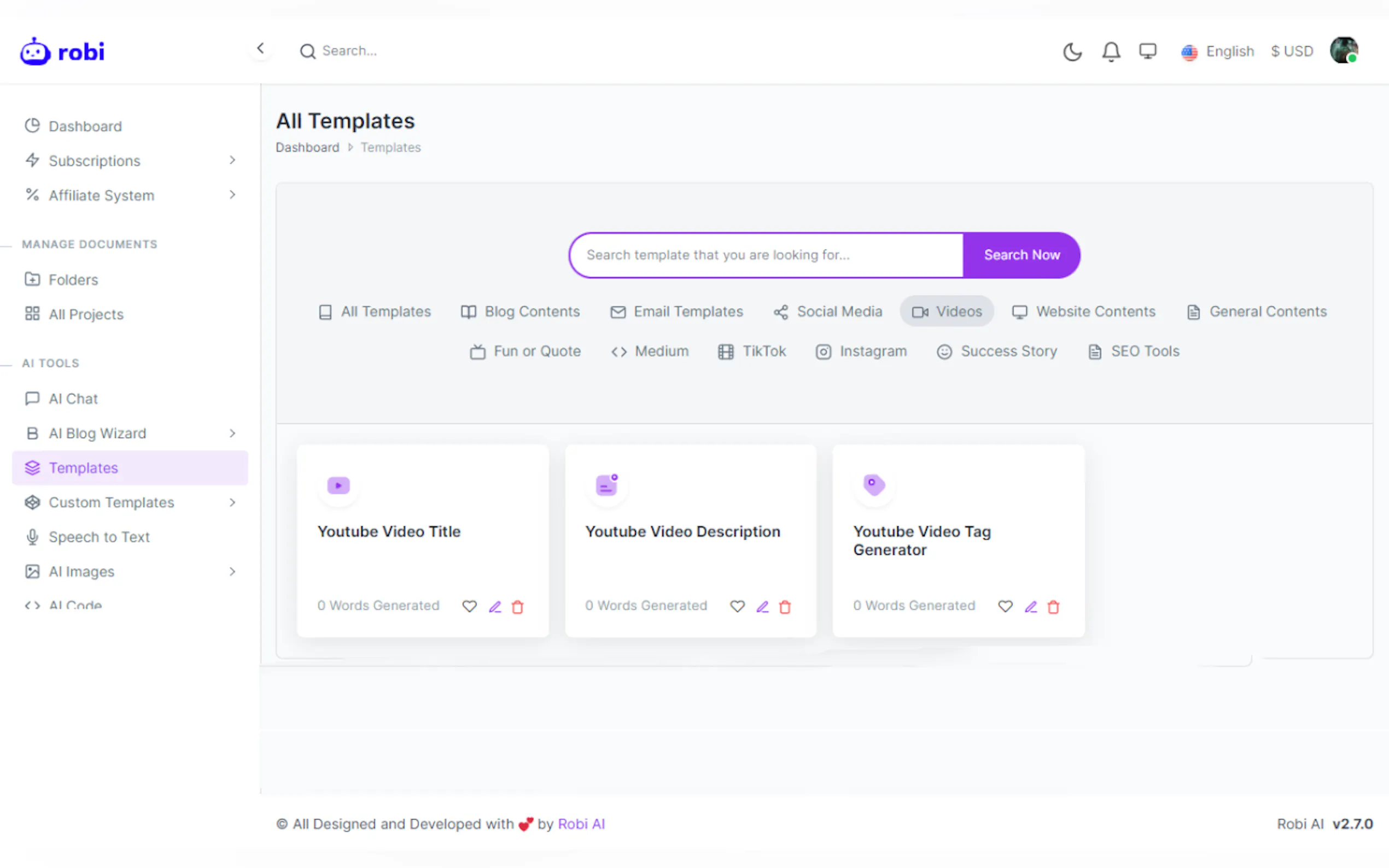
Task: Delete the Youtube Video Tag Generator template
Action: point(1053,606)
